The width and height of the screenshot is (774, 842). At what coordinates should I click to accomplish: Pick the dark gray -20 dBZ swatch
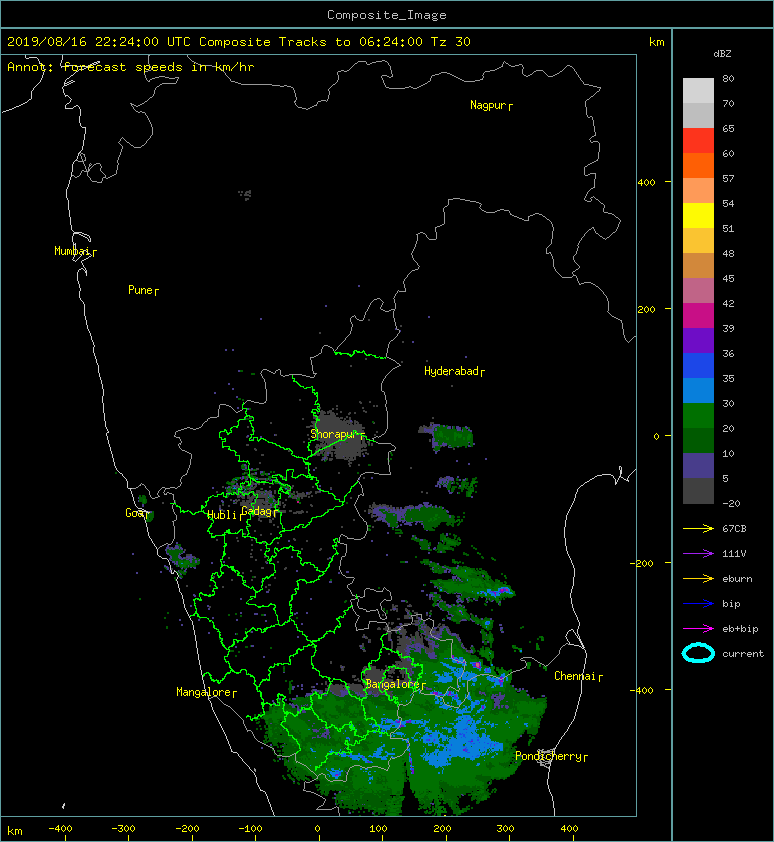click(698, 491)
